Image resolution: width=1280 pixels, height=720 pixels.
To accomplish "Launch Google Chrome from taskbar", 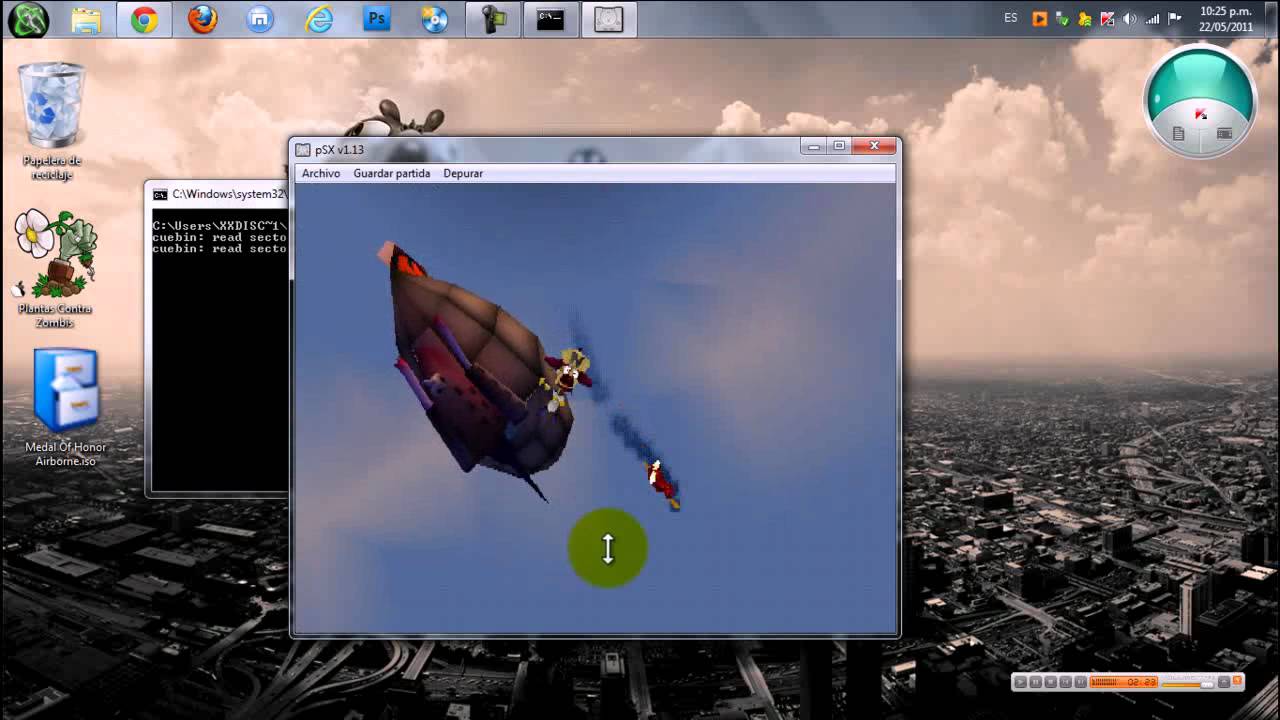I will tap(144, 19).
